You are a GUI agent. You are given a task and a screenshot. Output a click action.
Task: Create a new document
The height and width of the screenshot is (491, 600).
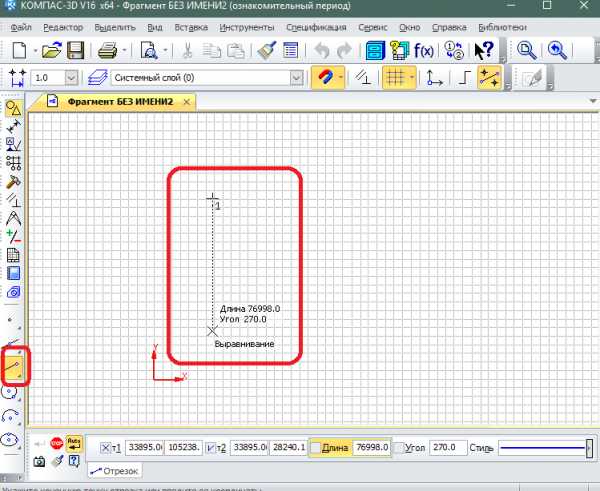19,50
